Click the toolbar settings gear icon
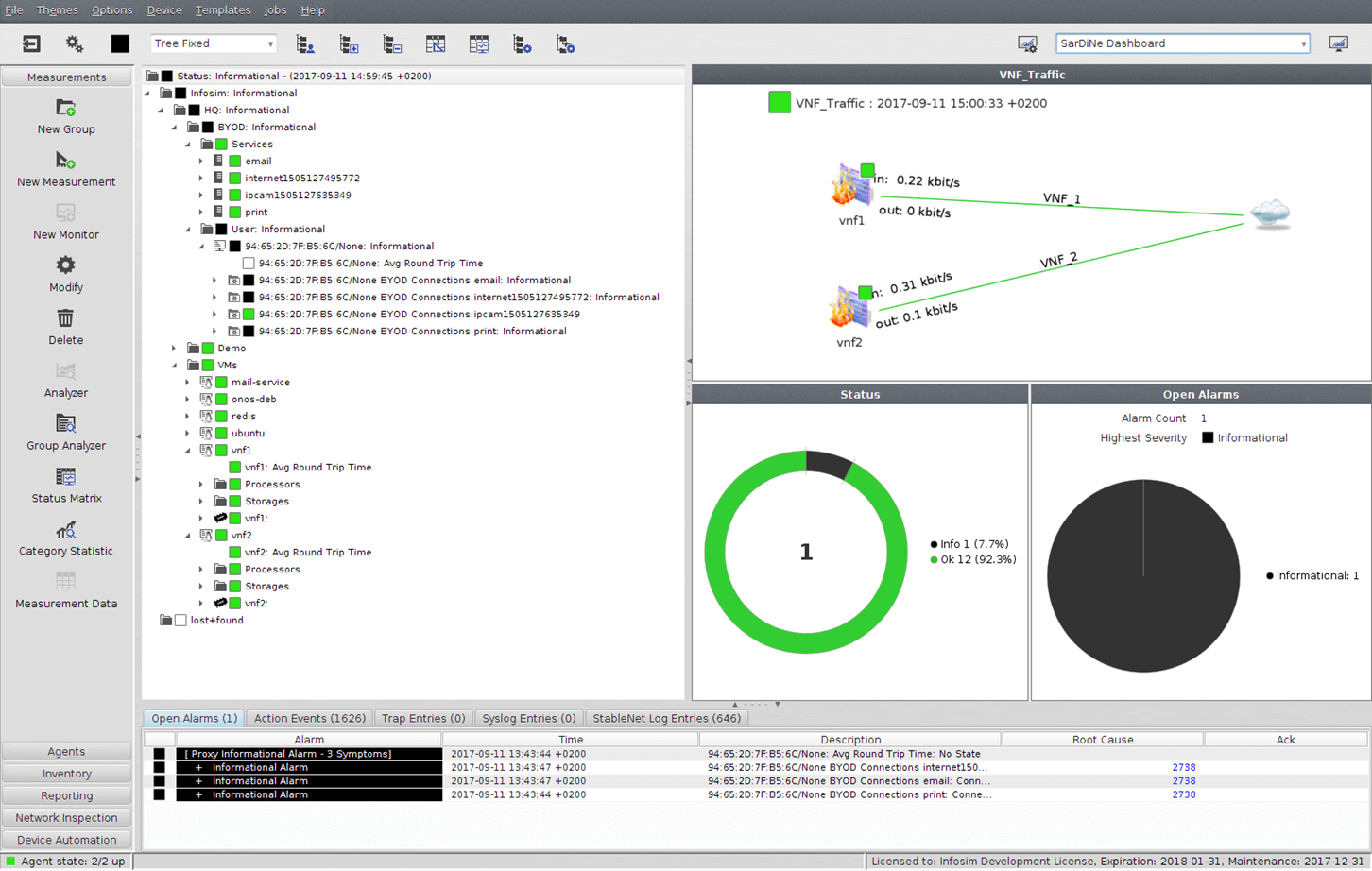 74,43
